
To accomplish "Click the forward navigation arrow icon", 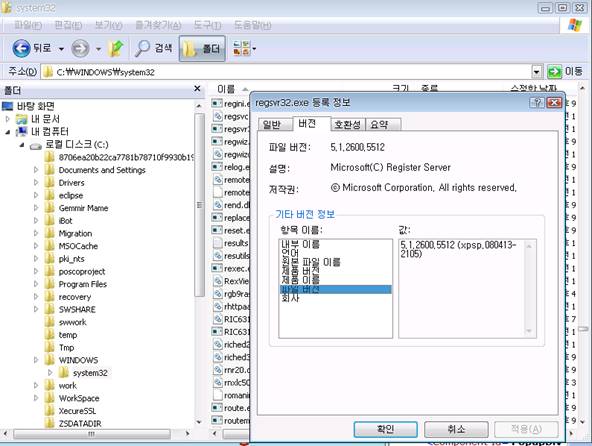I will 80,48.
